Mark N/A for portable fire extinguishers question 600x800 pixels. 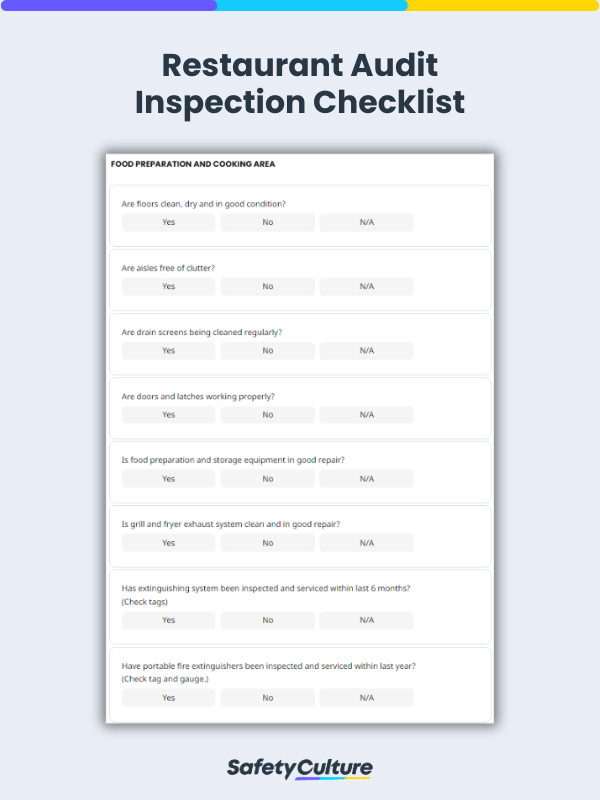[366, 697]
